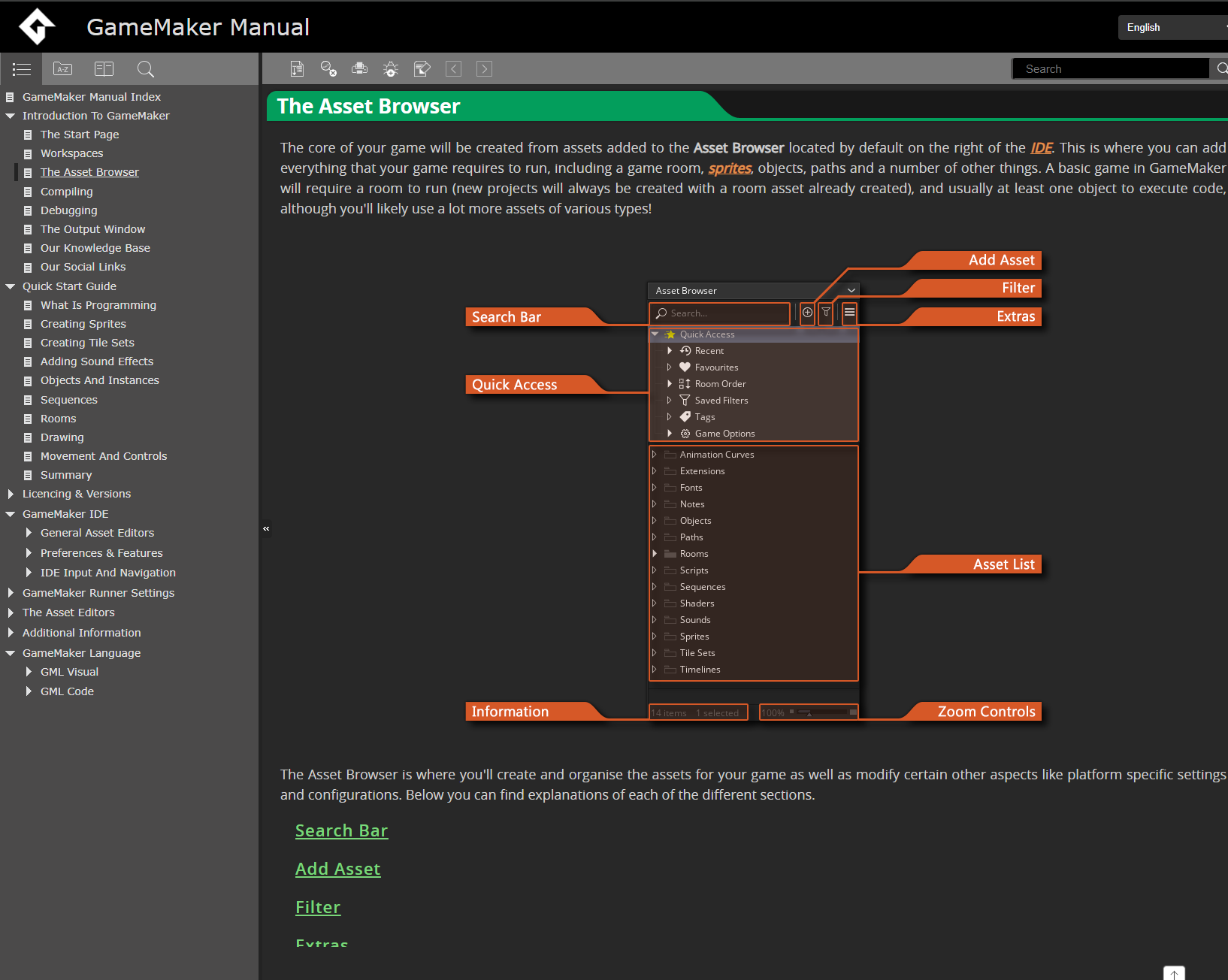Collapse GameMaker Language section
Image resolution: width=1228 pixels, height=980 pixels.
click(11, 653)
